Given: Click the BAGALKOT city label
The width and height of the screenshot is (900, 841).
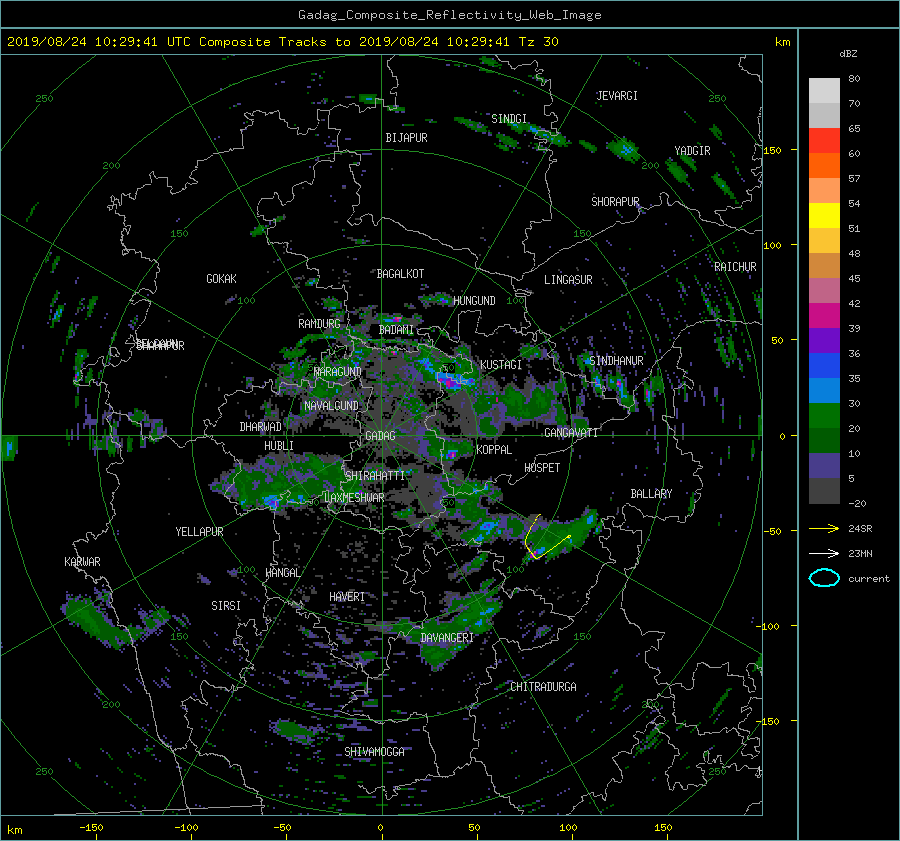Looking at the screenshot, I should pyautogui.click(x=400, y=274).
